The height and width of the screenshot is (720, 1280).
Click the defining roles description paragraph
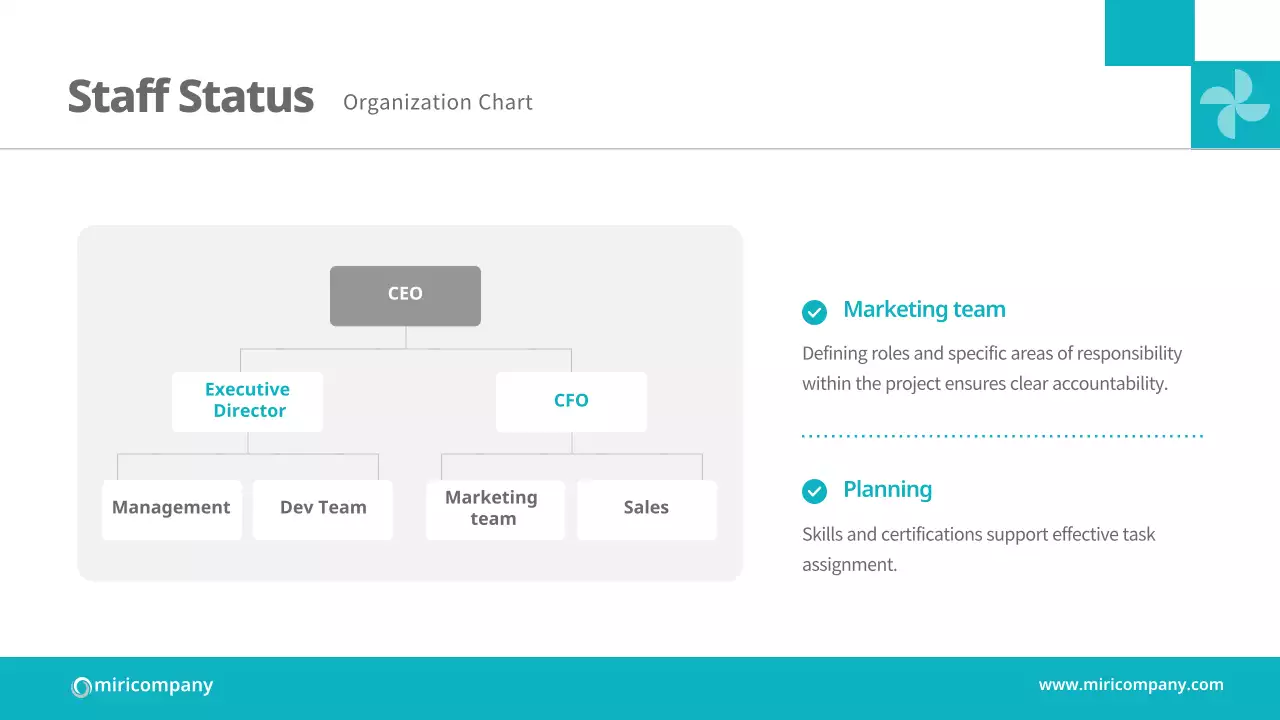[991, 368]
